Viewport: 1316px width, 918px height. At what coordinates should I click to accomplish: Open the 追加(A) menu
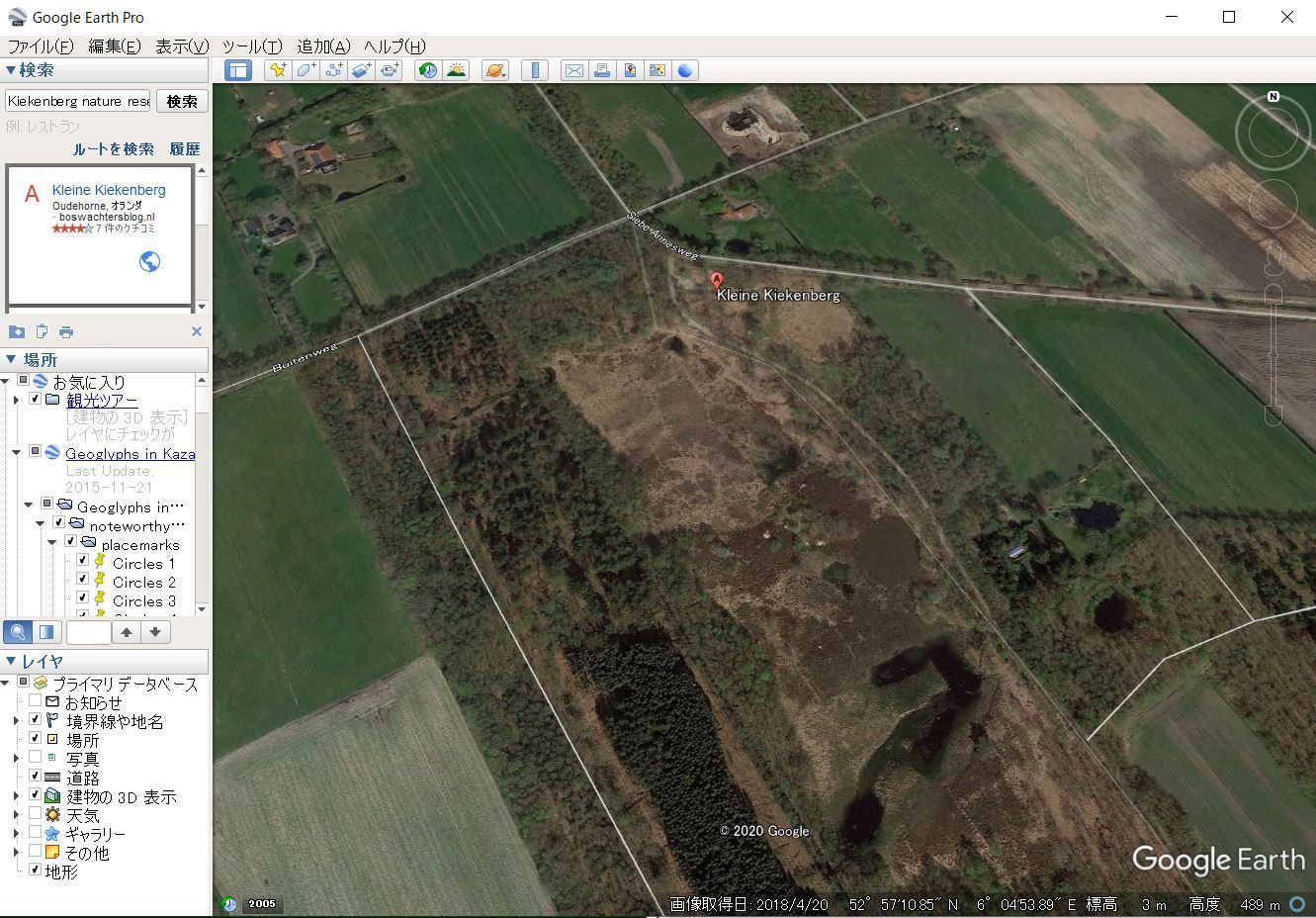(324, 46)
